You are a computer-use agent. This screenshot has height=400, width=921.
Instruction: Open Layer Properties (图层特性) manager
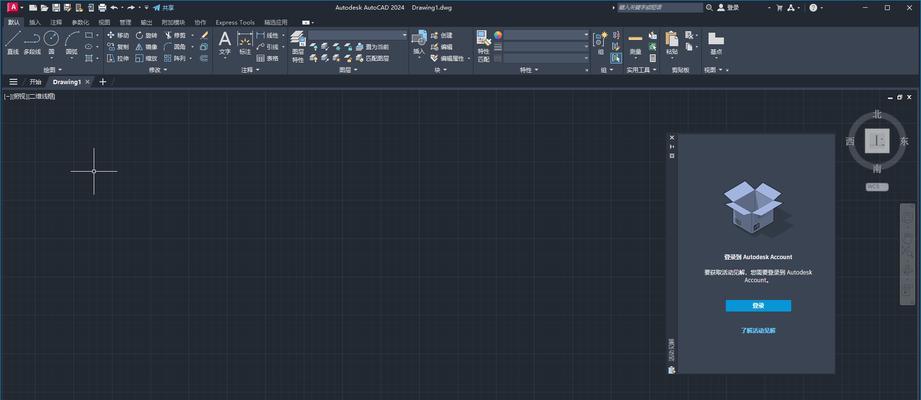298,47
